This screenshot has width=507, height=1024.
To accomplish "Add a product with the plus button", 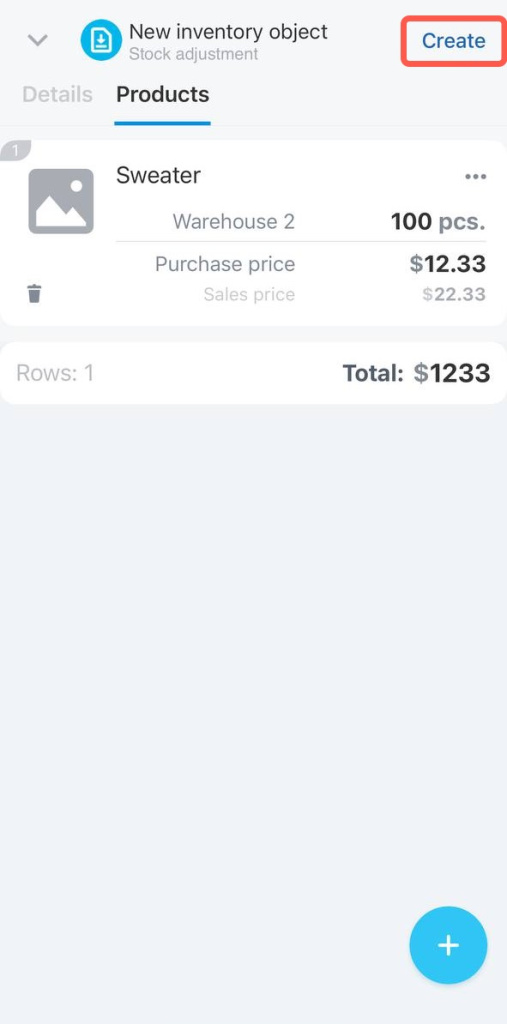I will click(448, 945).
